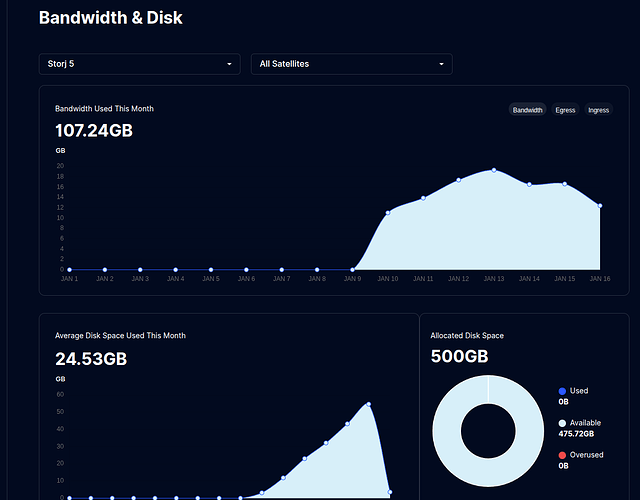
Task: Click the peak point on disk space chart
Action: pos(369,404)
